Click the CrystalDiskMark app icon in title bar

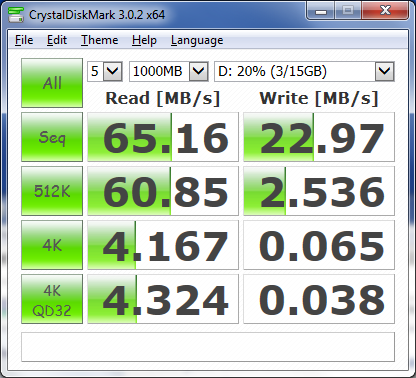click(x=16, y=14)
